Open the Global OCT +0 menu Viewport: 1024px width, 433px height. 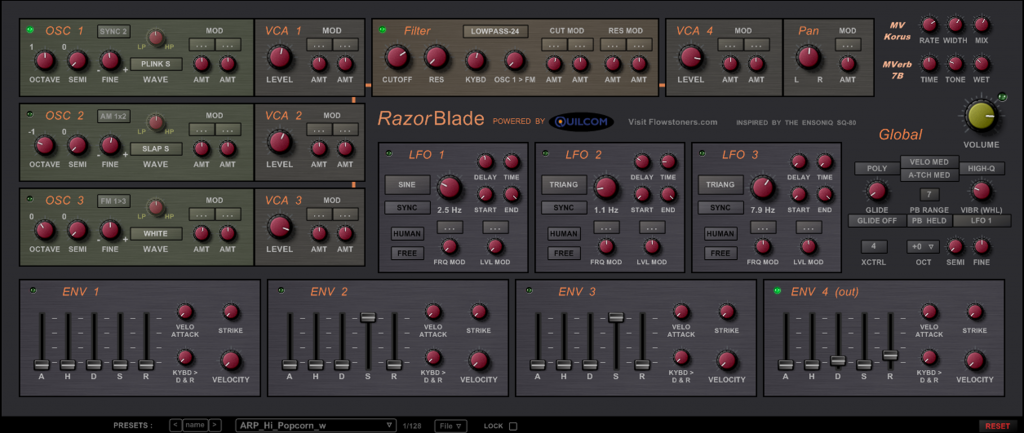(921, 246)
